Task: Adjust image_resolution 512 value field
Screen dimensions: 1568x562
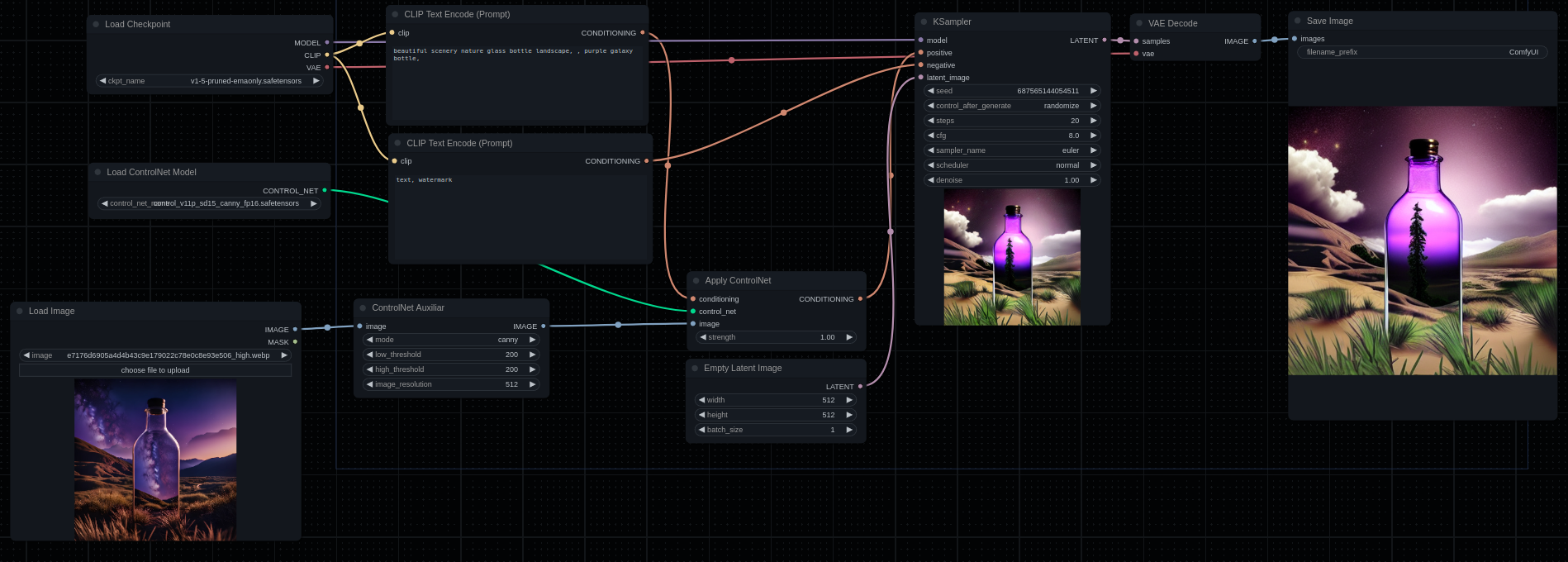Action: pyautogui.click(x=451, y=384)
